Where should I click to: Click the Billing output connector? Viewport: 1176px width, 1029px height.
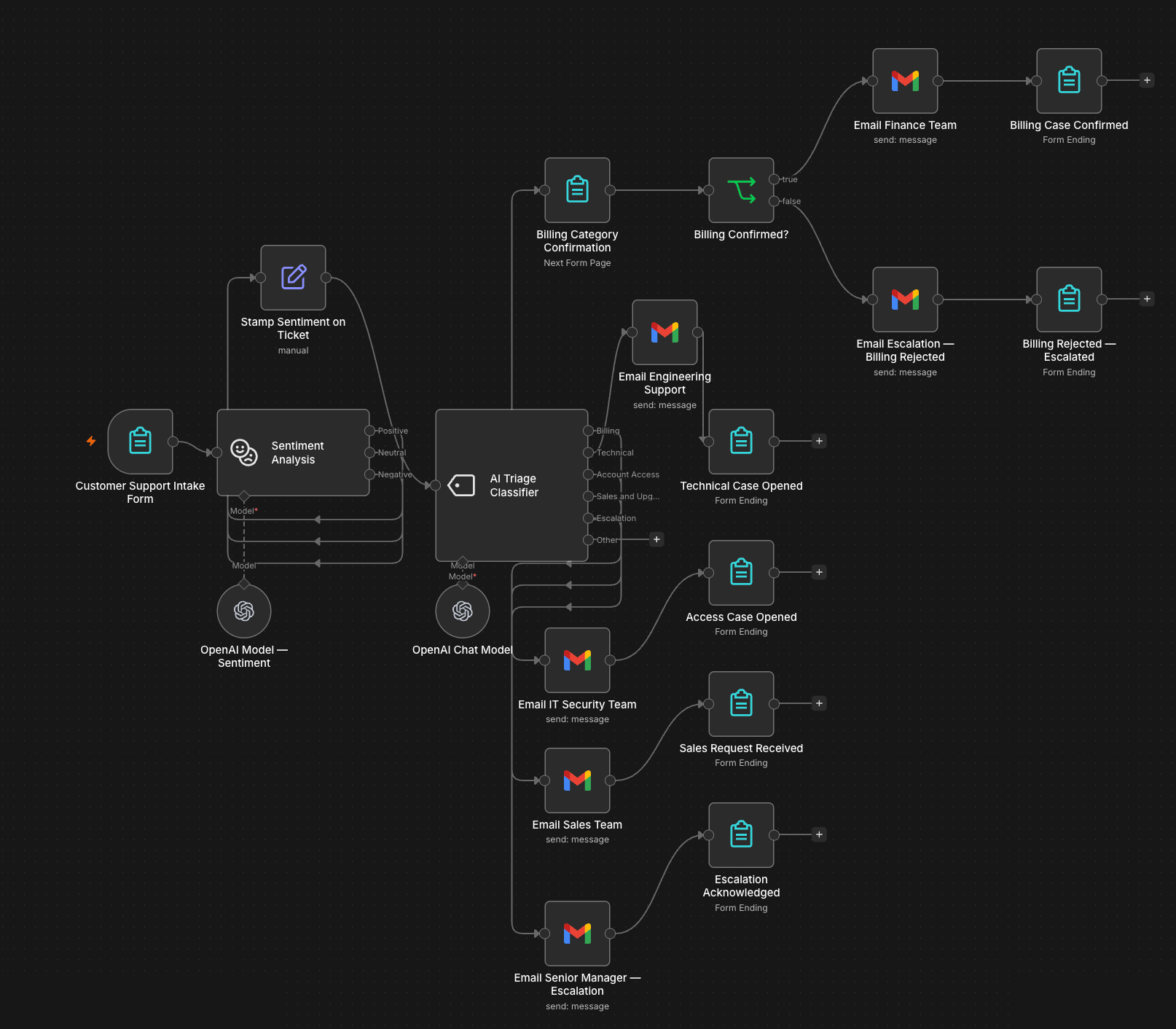click(x=588, y=431)
